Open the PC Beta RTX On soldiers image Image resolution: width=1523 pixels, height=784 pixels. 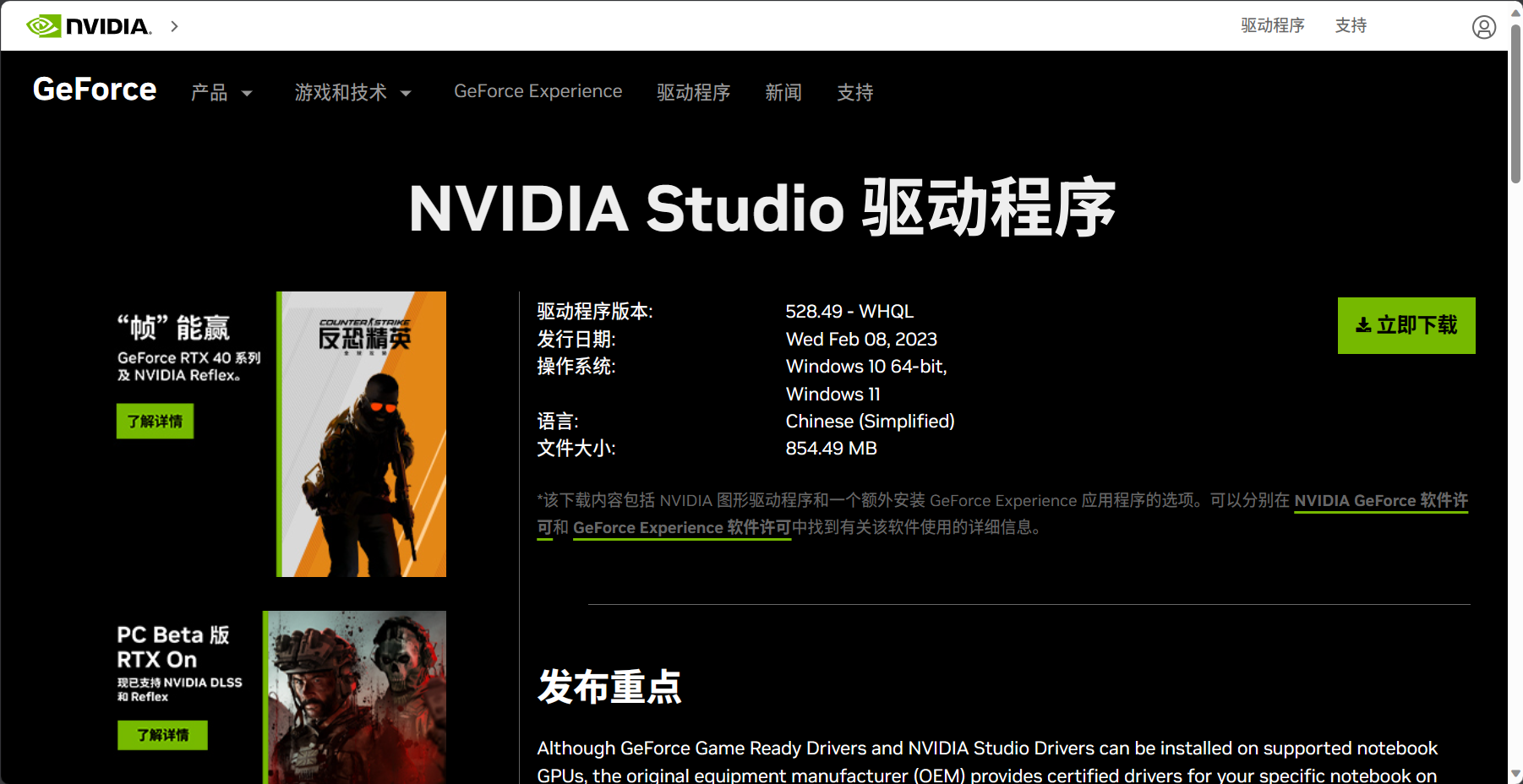pyautogui.click(x=354, y=697)
